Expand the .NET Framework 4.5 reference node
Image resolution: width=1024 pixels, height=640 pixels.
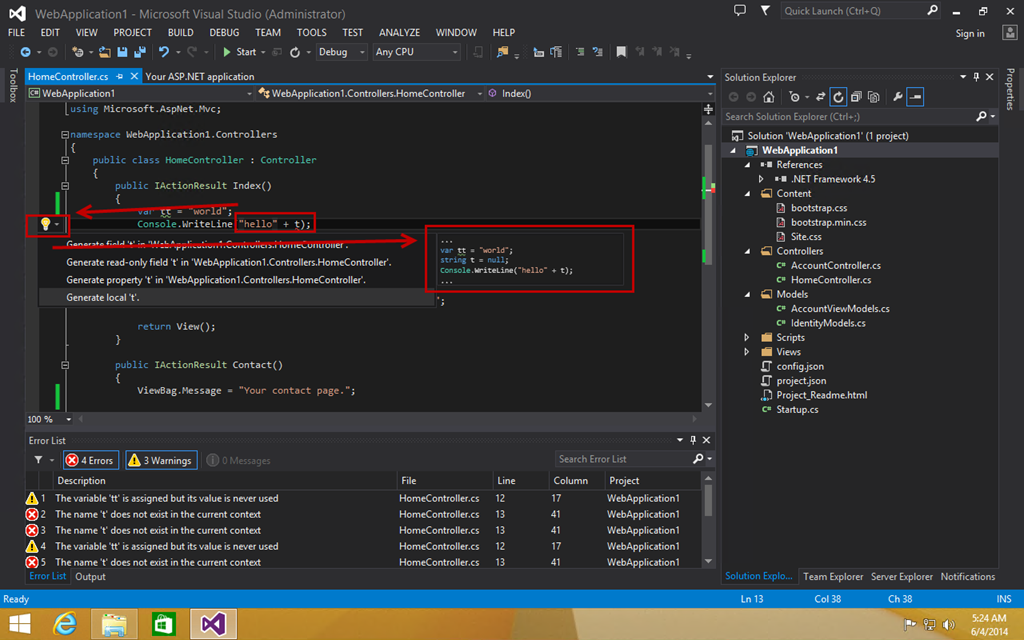click(761, 179)
